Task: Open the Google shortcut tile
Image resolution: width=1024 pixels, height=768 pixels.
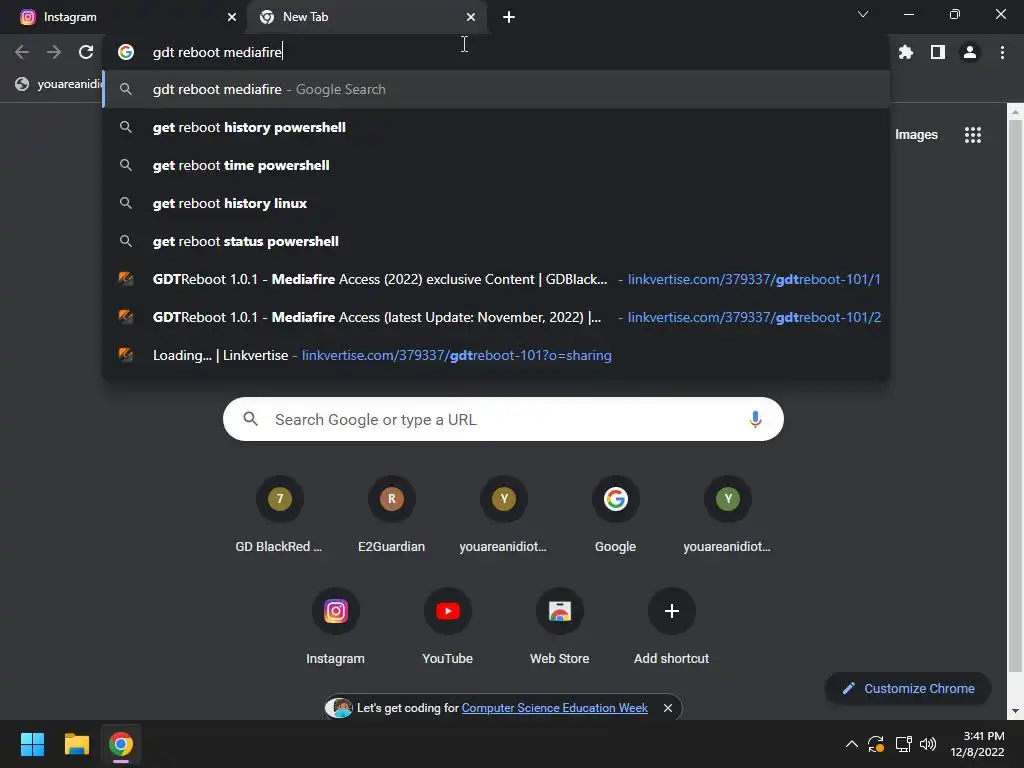Action: click(x=615, y=515)
